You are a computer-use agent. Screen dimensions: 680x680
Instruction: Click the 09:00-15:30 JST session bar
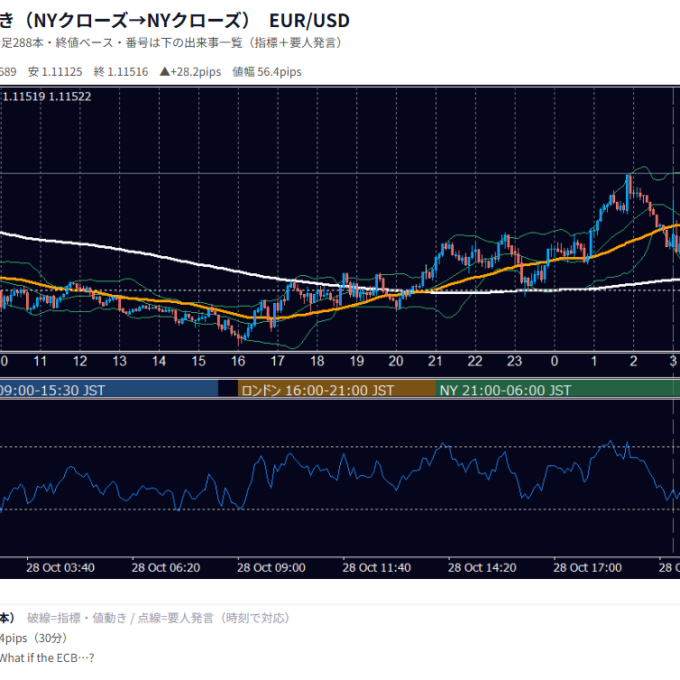click(x=109, y=390)
